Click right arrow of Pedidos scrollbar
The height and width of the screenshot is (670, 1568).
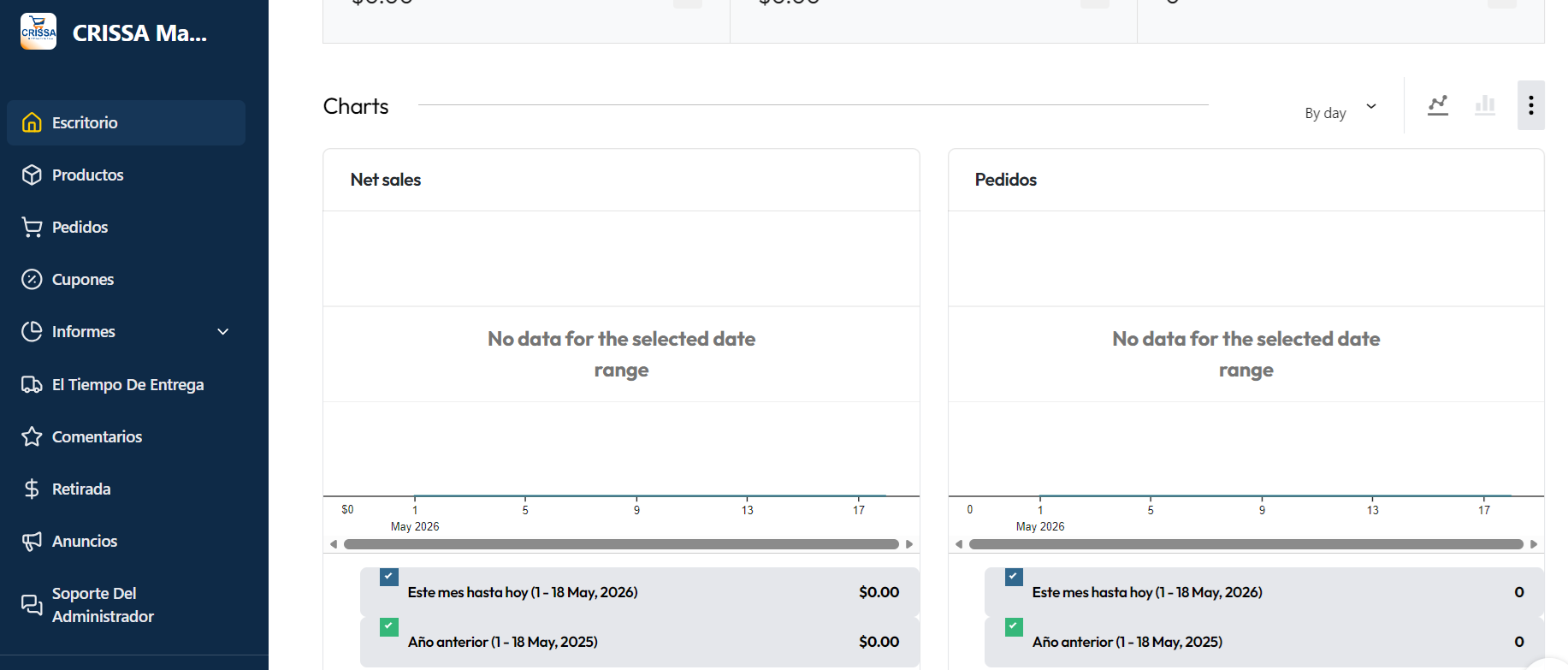(x=1534, y=544)
